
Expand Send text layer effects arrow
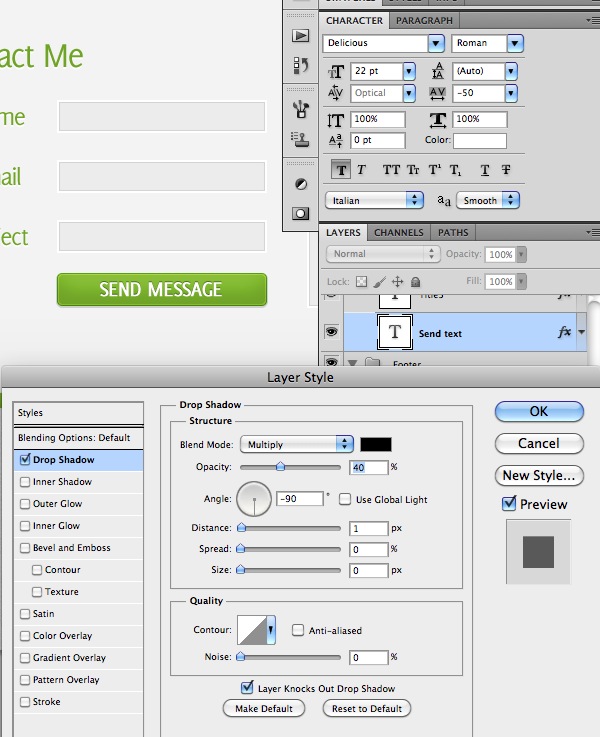click(581, 332)
